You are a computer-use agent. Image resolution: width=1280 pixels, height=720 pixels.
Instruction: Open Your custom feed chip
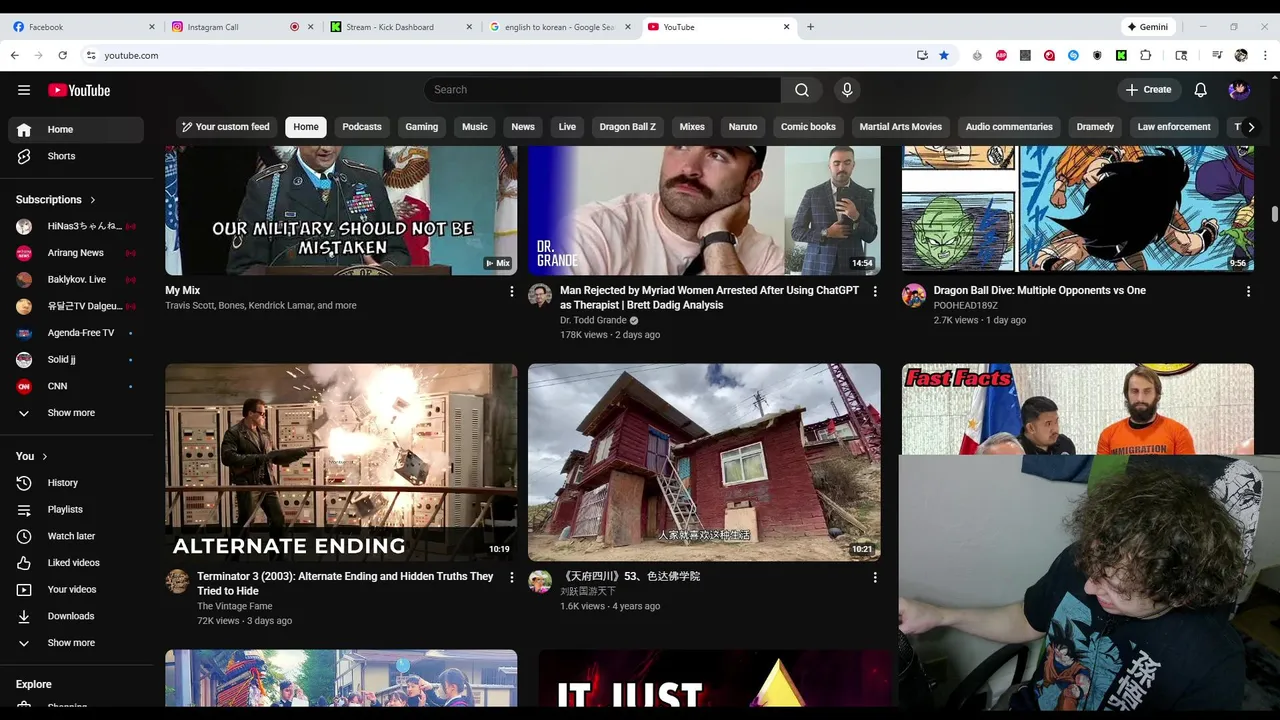pyautogui.click(x=225, y=127)
